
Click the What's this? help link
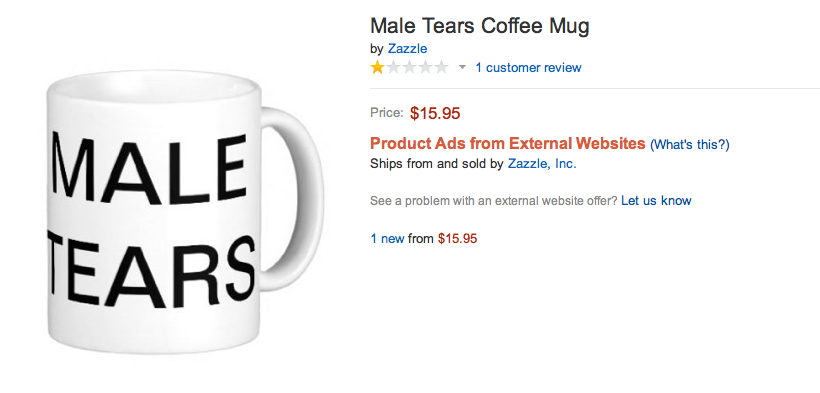pos(689,144)
